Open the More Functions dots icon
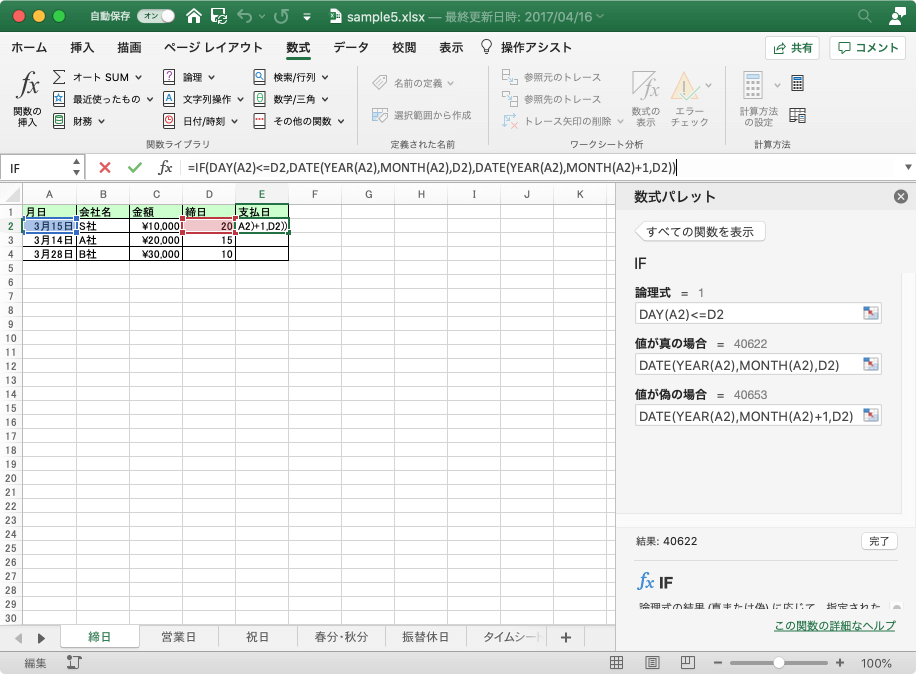This screenshot has height=674, width=916. (x=259, y=121)
